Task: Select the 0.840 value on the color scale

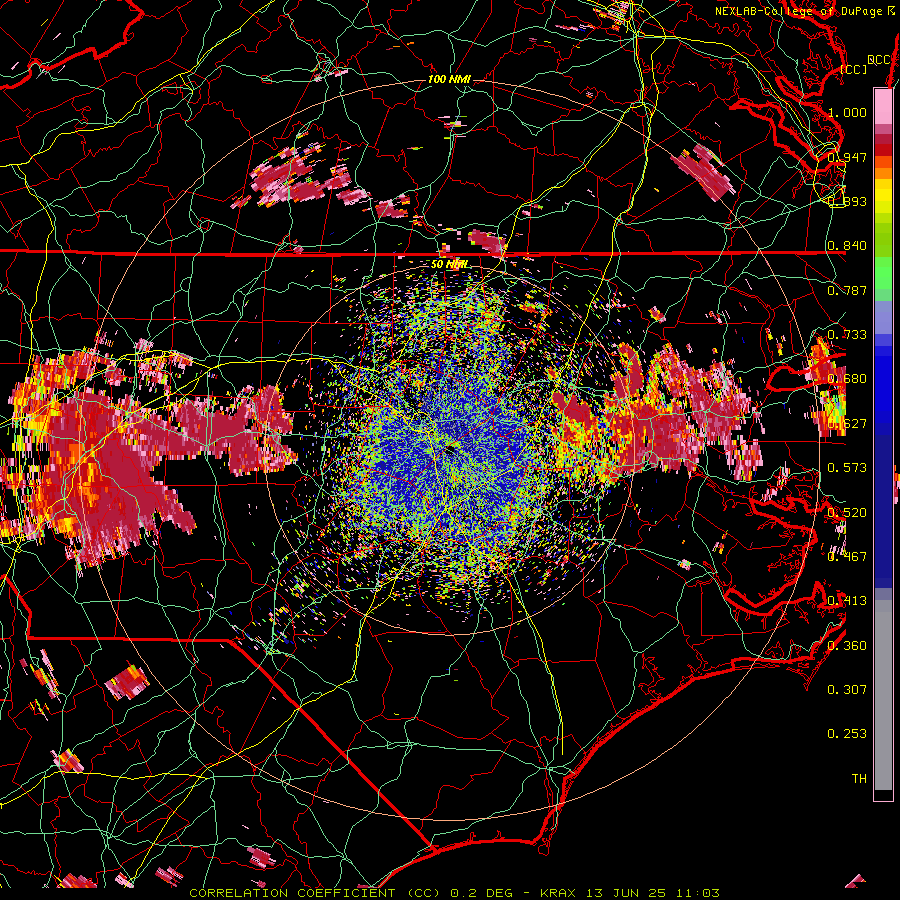Action: tap(847, 246)
